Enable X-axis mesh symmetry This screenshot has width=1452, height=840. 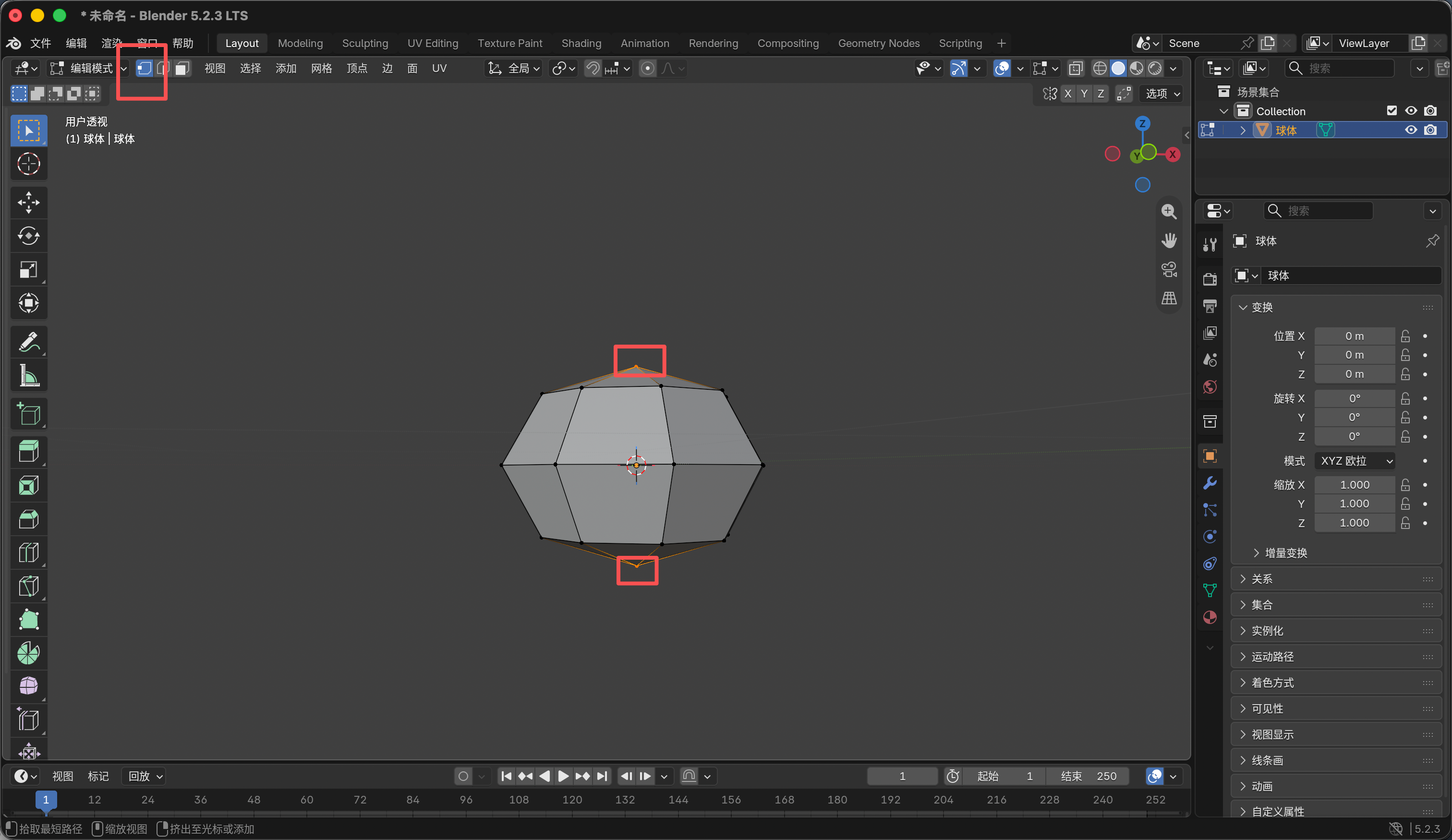pos(1068,93)
